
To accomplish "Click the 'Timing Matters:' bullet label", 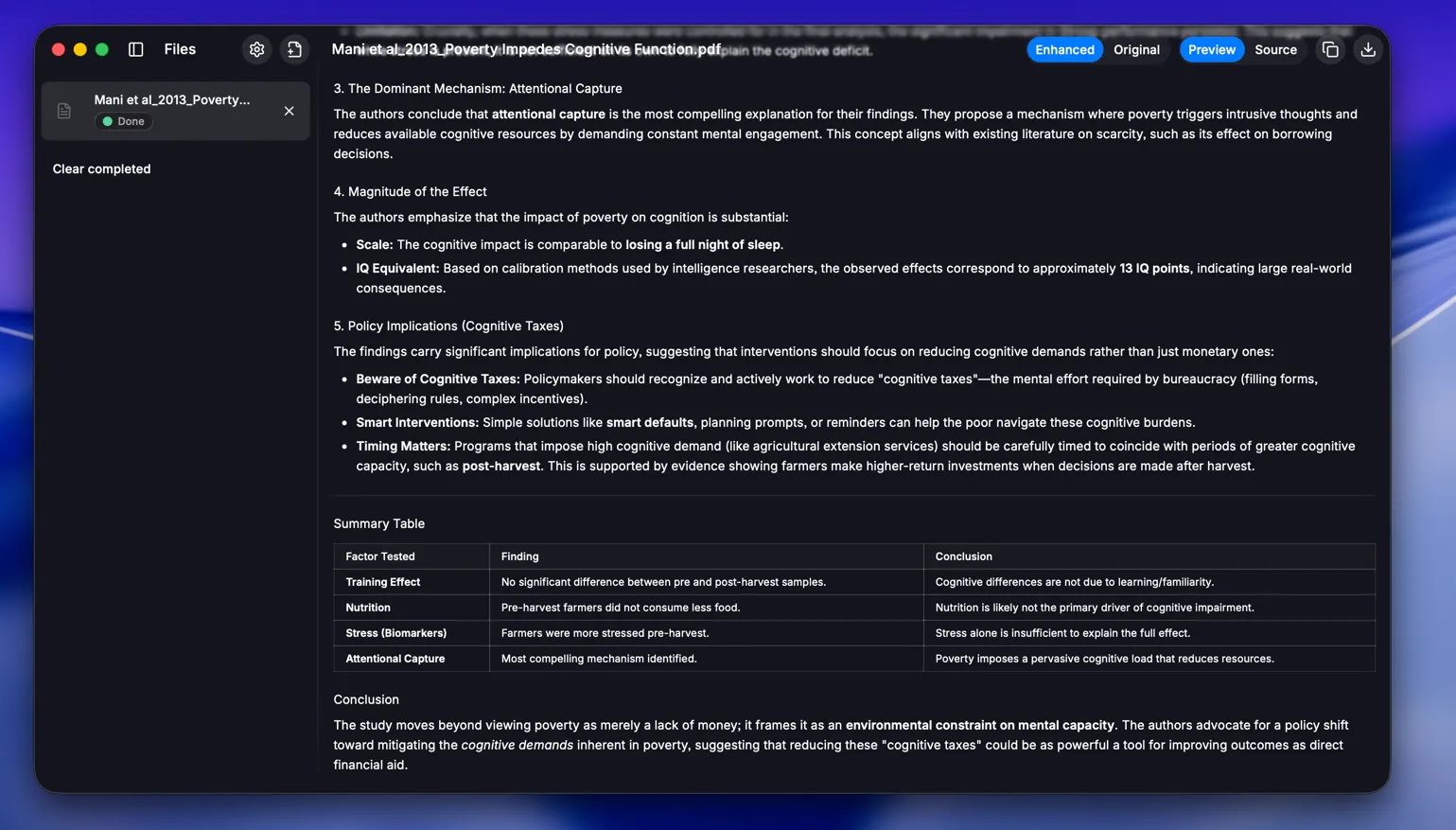I will pyautogui.click(x=403, y=446).
